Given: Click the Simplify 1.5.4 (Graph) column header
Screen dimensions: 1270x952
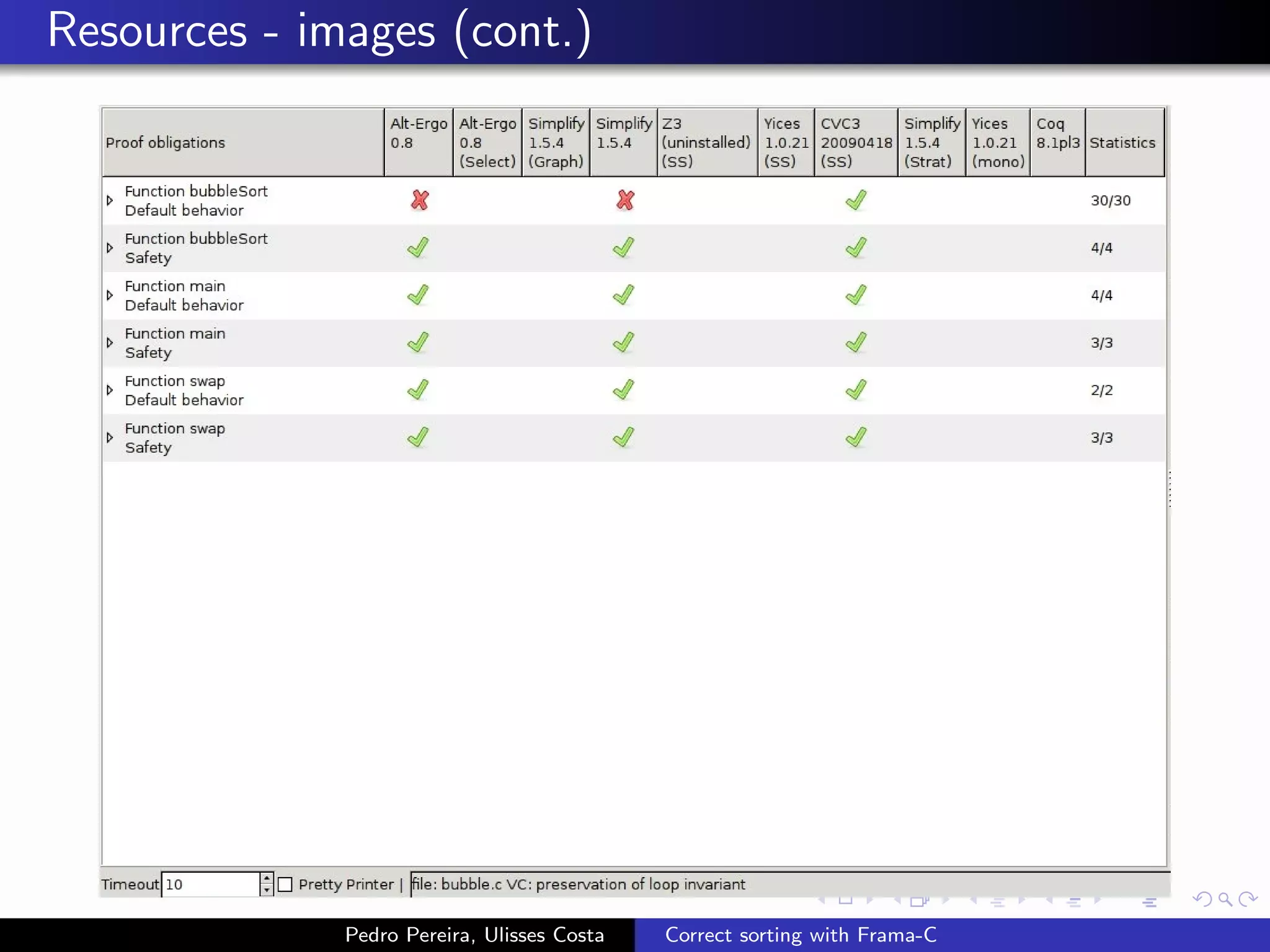Looking at the screenshot, I should (x=556, y=143).
